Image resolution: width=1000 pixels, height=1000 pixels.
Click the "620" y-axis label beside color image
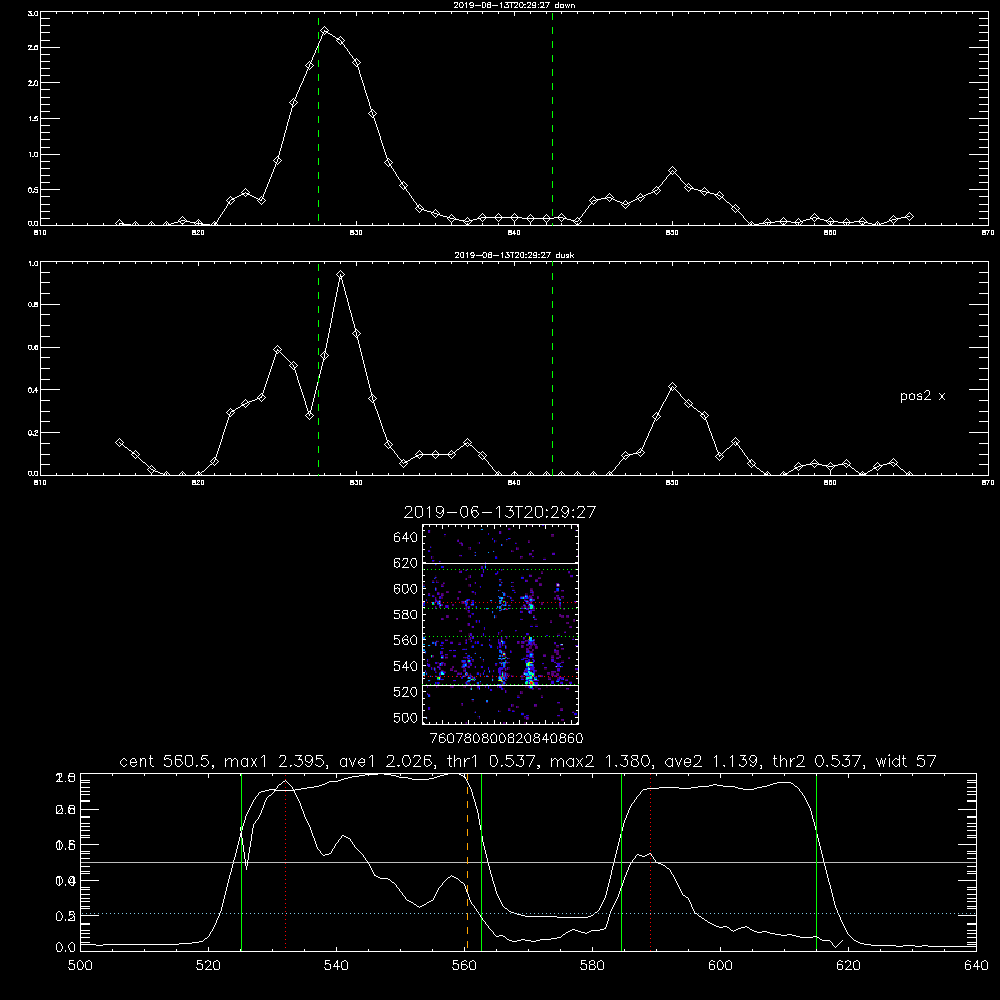tap(406, 563)
